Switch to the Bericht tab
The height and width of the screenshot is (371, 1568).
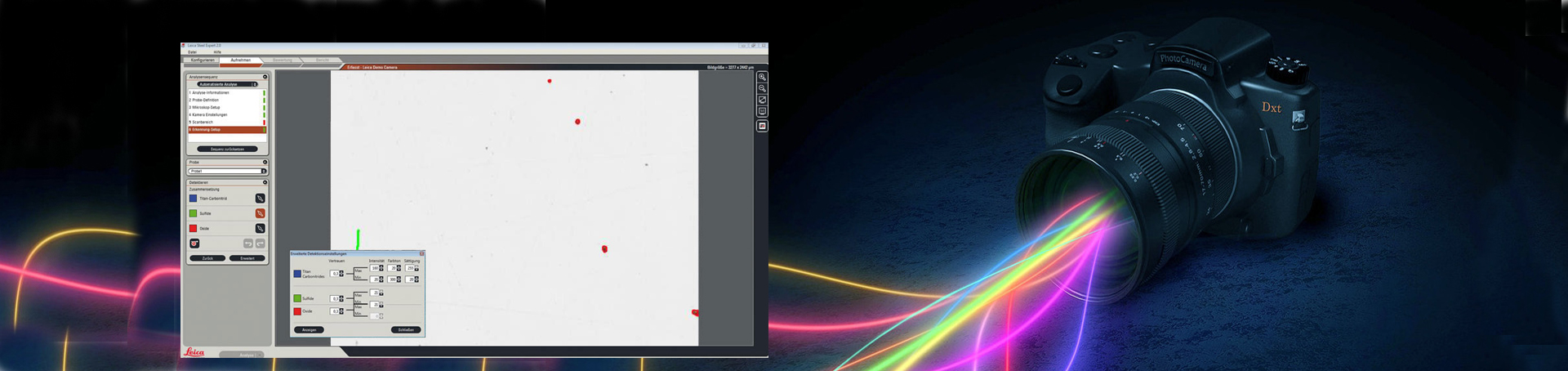pyautogui.click(x=323, y=60)
